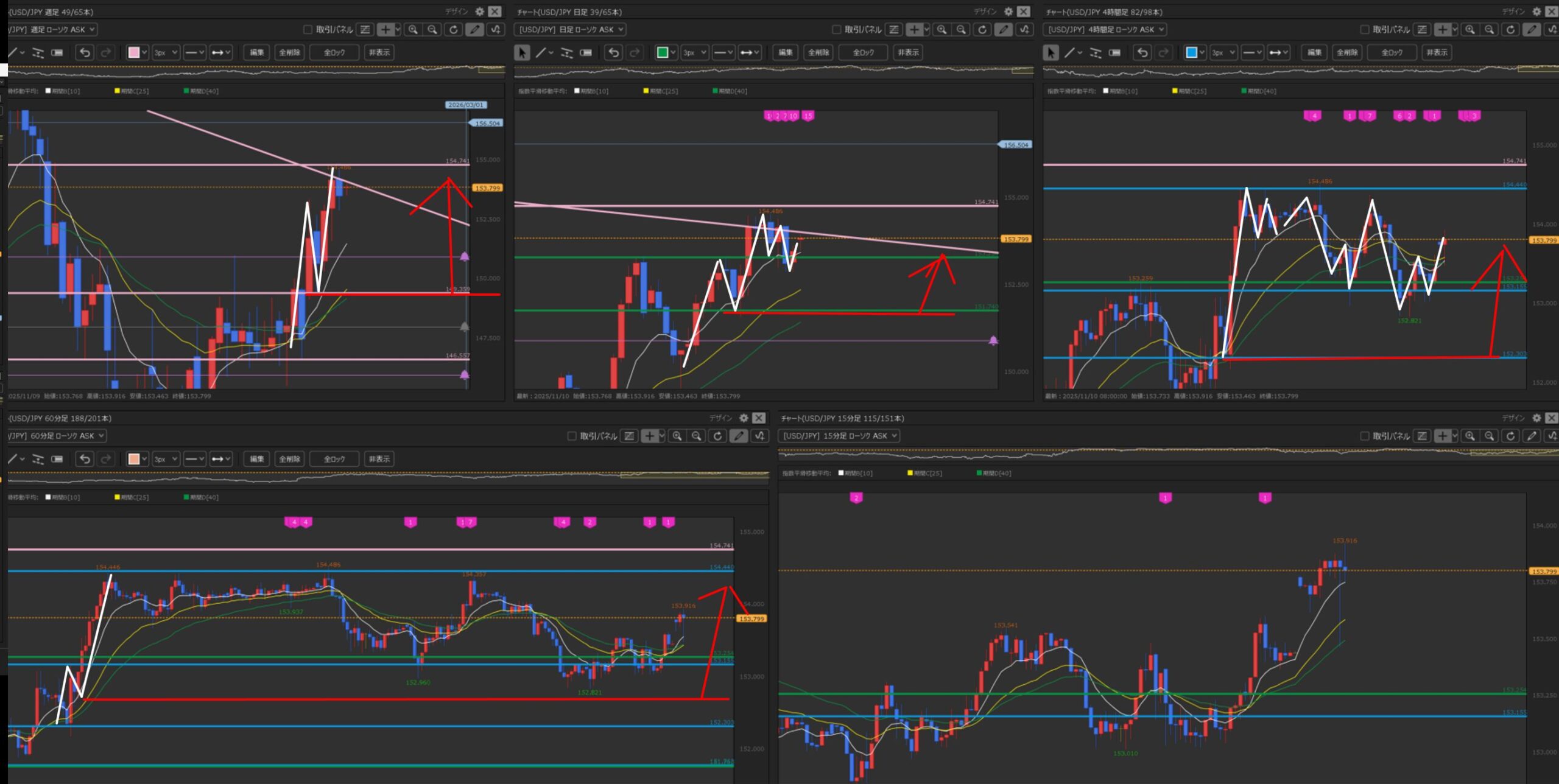Click undo arrow in weekly chart toolbar
This screenshot has height=784, width=1559.
coord(85,53)
